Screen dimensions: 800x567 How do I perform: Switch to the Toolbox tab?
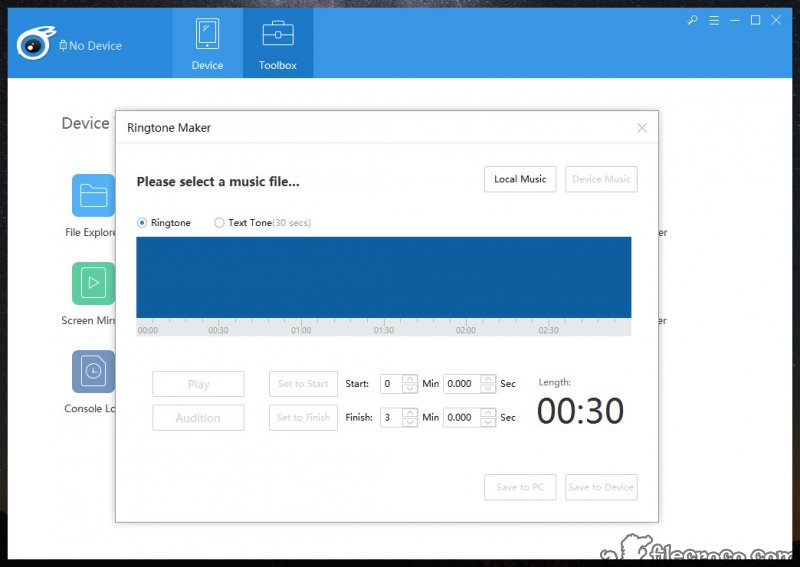pos(278,43)
